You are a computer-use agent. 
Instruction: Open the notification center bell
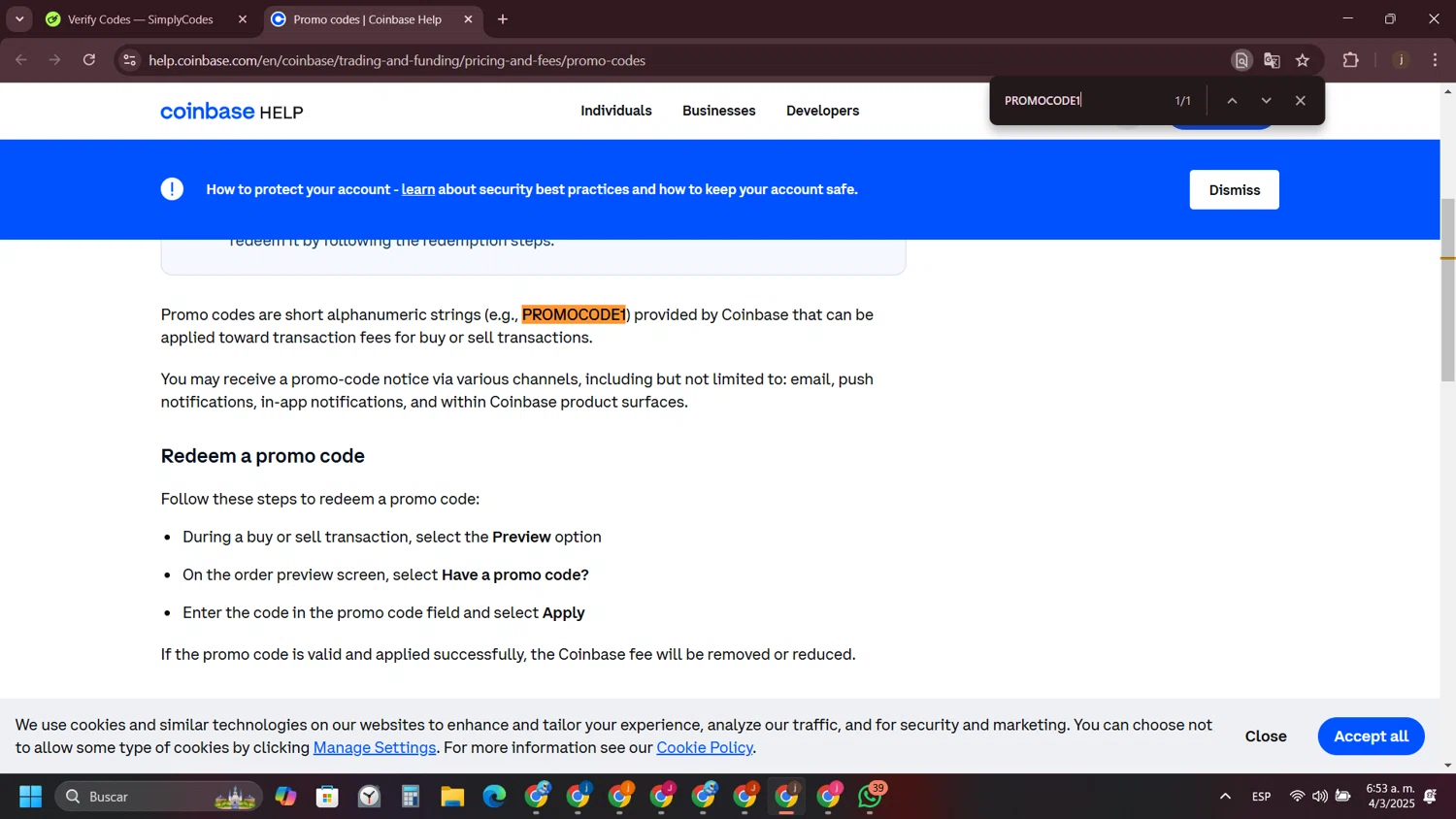[x=1431, y=797]
